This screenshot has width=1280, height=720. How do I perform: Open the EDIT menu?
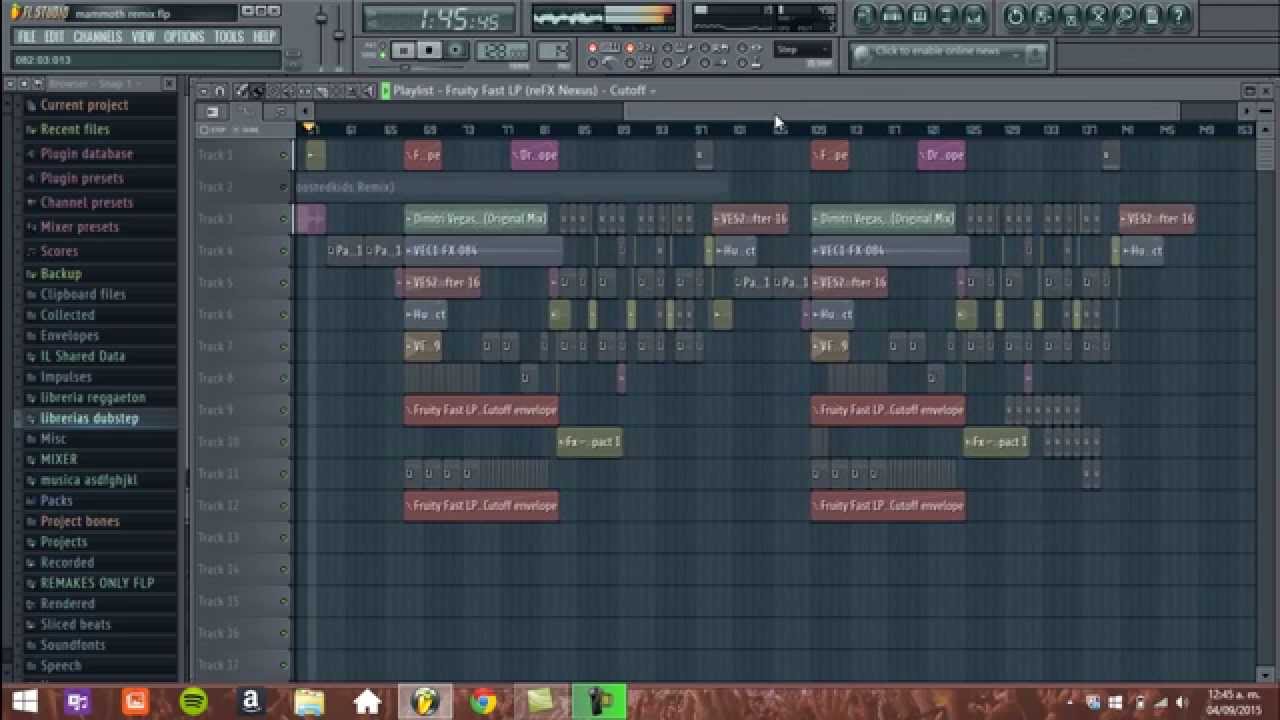[x=54, y=37]
